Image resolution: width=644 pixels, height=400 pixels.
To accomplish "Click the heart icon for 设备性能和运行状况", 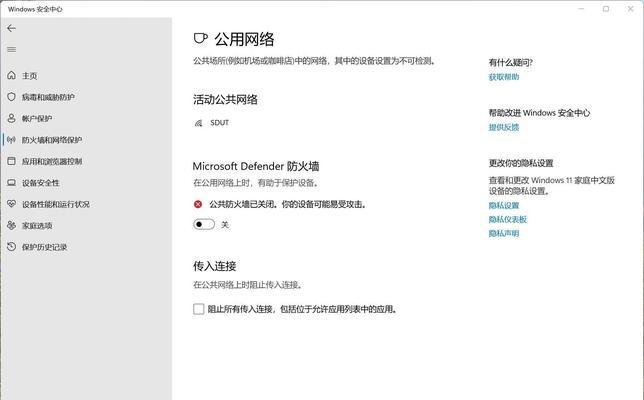I will point(12,204).
